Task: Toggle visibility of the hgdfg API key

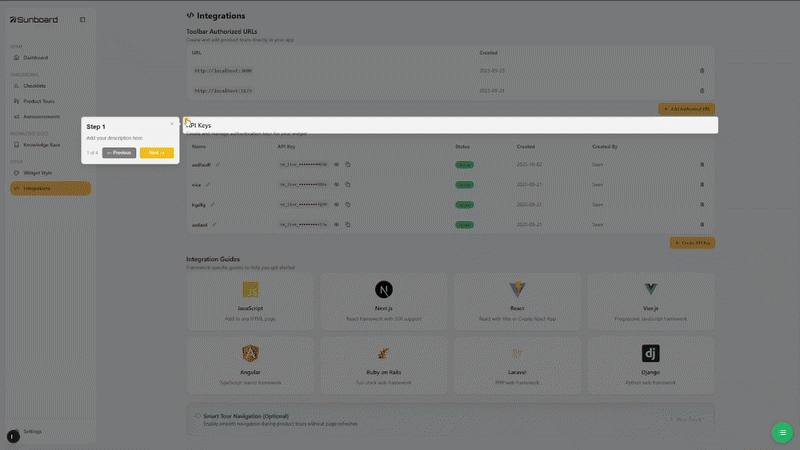Action: [336, 204]
